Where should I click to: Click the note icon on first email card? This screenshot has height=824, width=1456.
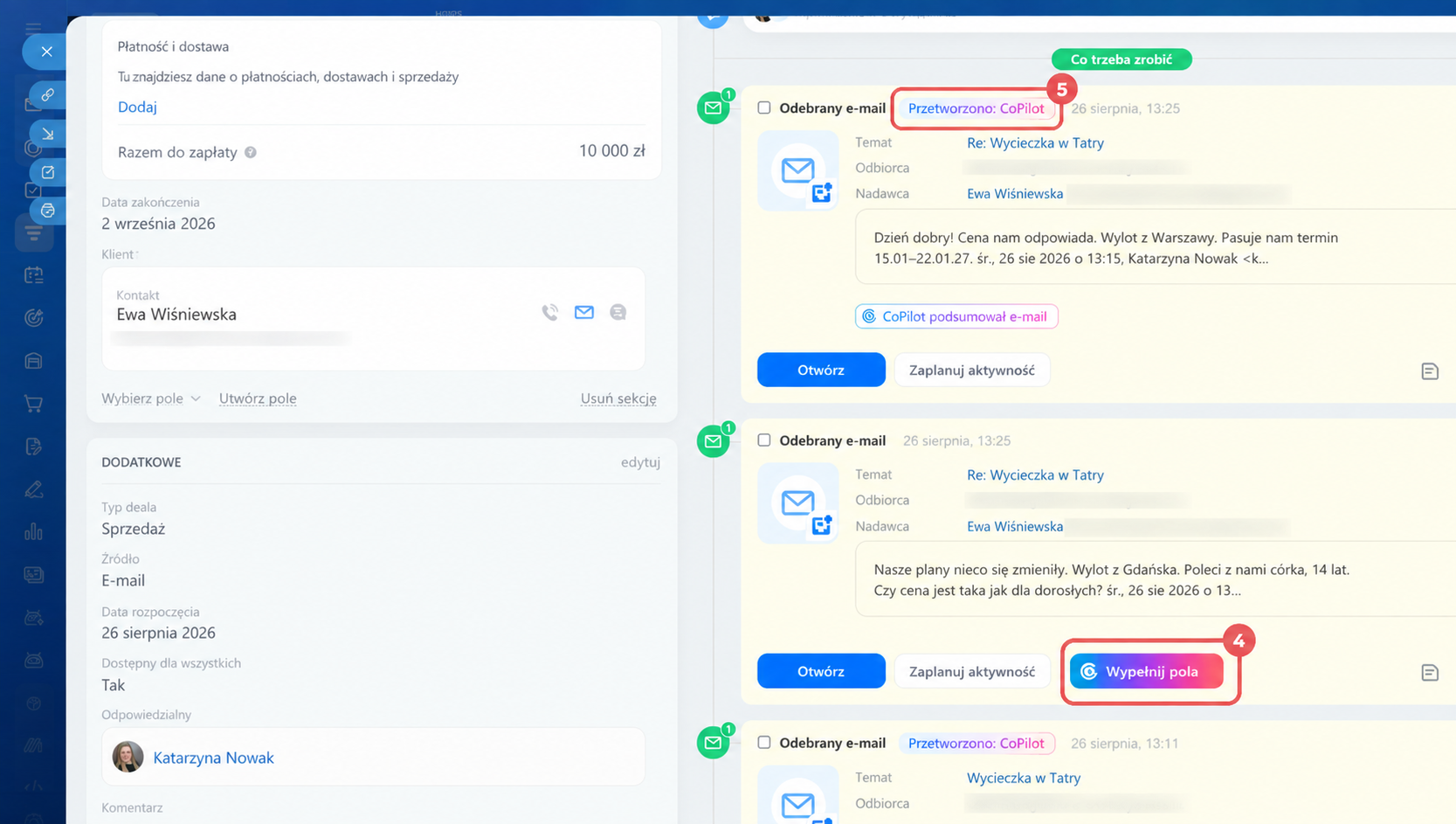1429,371
